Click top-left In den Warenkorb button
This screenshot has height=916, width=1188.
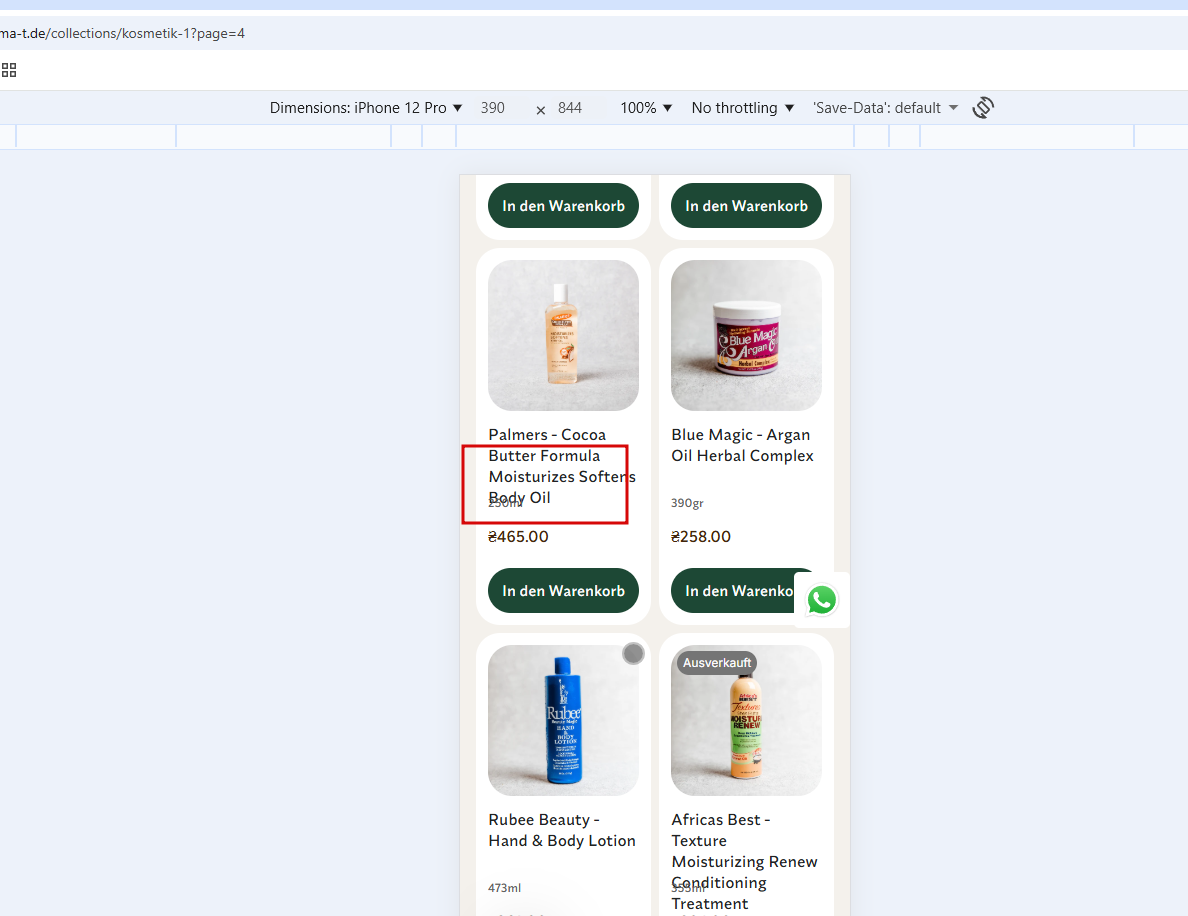point(563,205)
